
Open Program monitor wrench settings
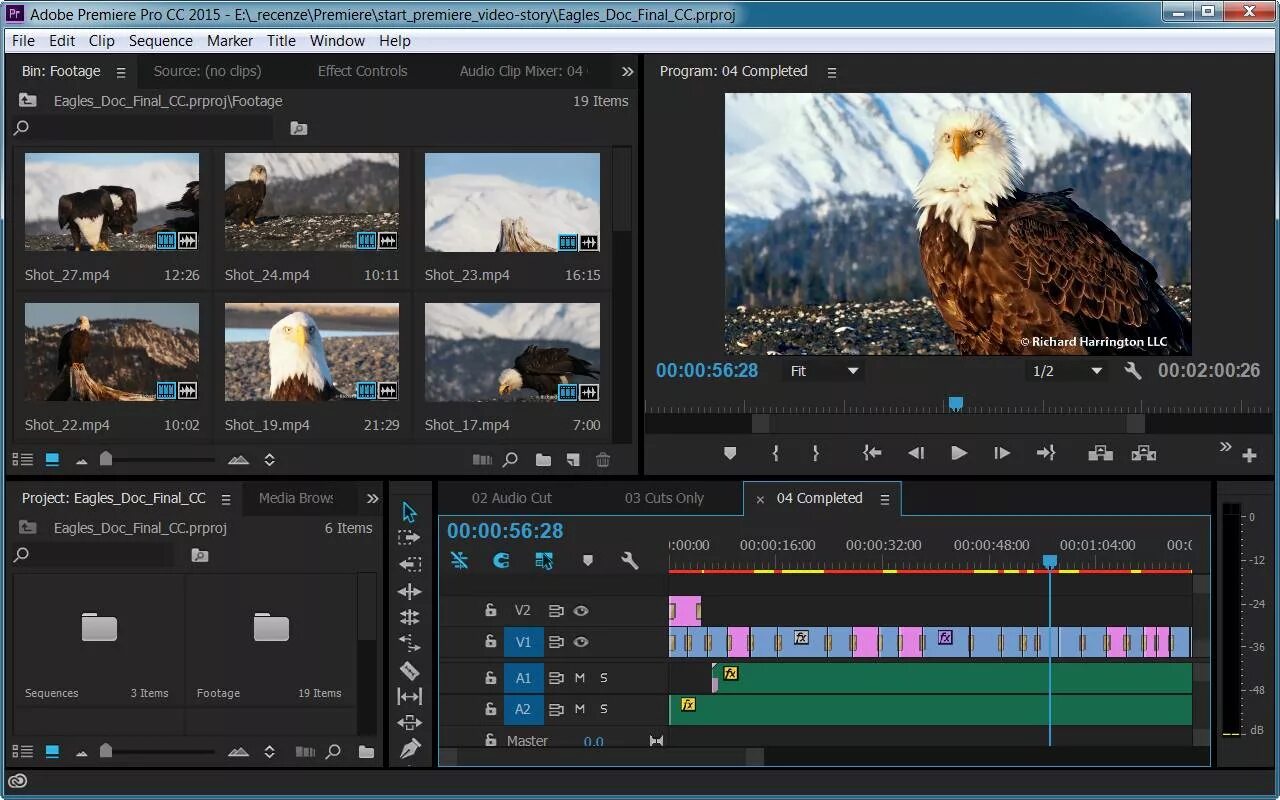[x=1133, y=371]
